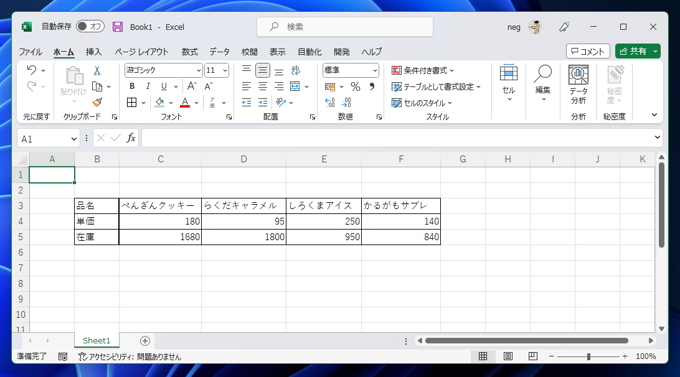Screen dimensions: 680x377
Task: Center text horizontally
Action: click(x=262, y=86)
